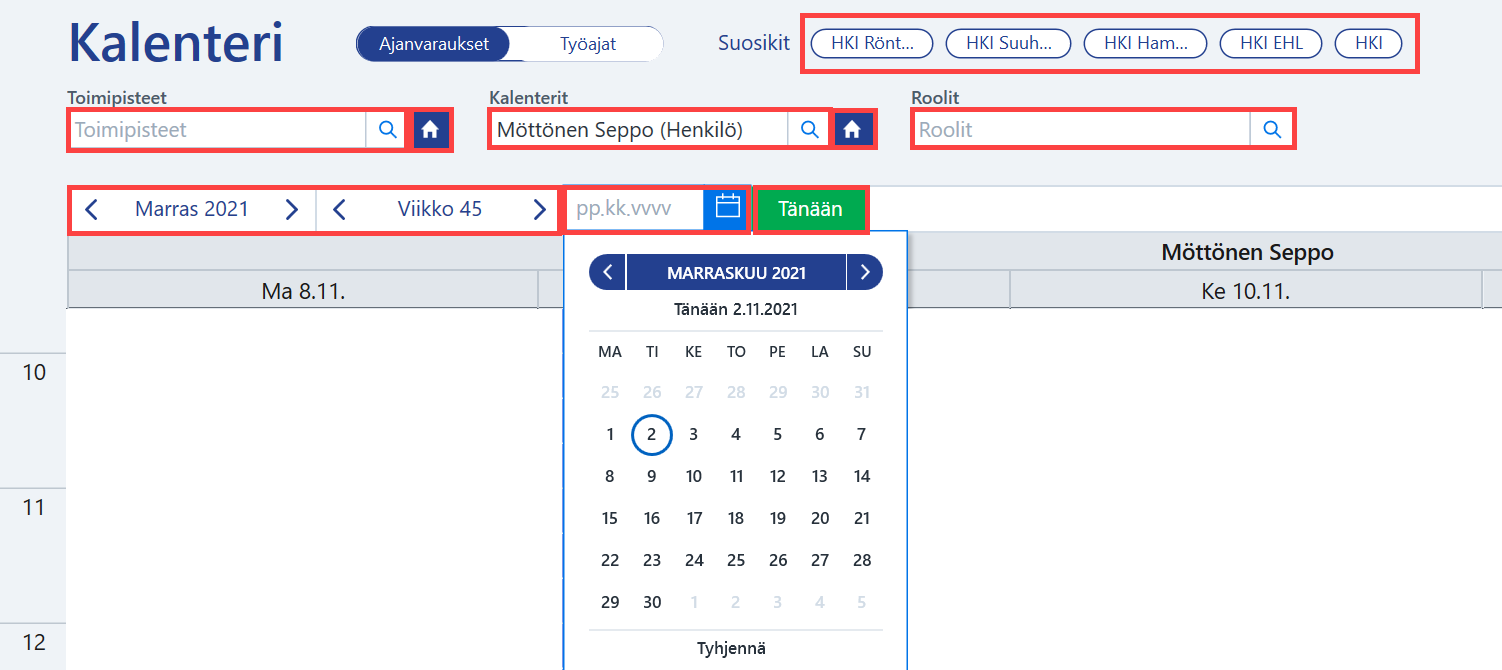The width and height of the screenshot is (1502, 670).
Task: Click the green Tänään button
Action: coord(810,209)
